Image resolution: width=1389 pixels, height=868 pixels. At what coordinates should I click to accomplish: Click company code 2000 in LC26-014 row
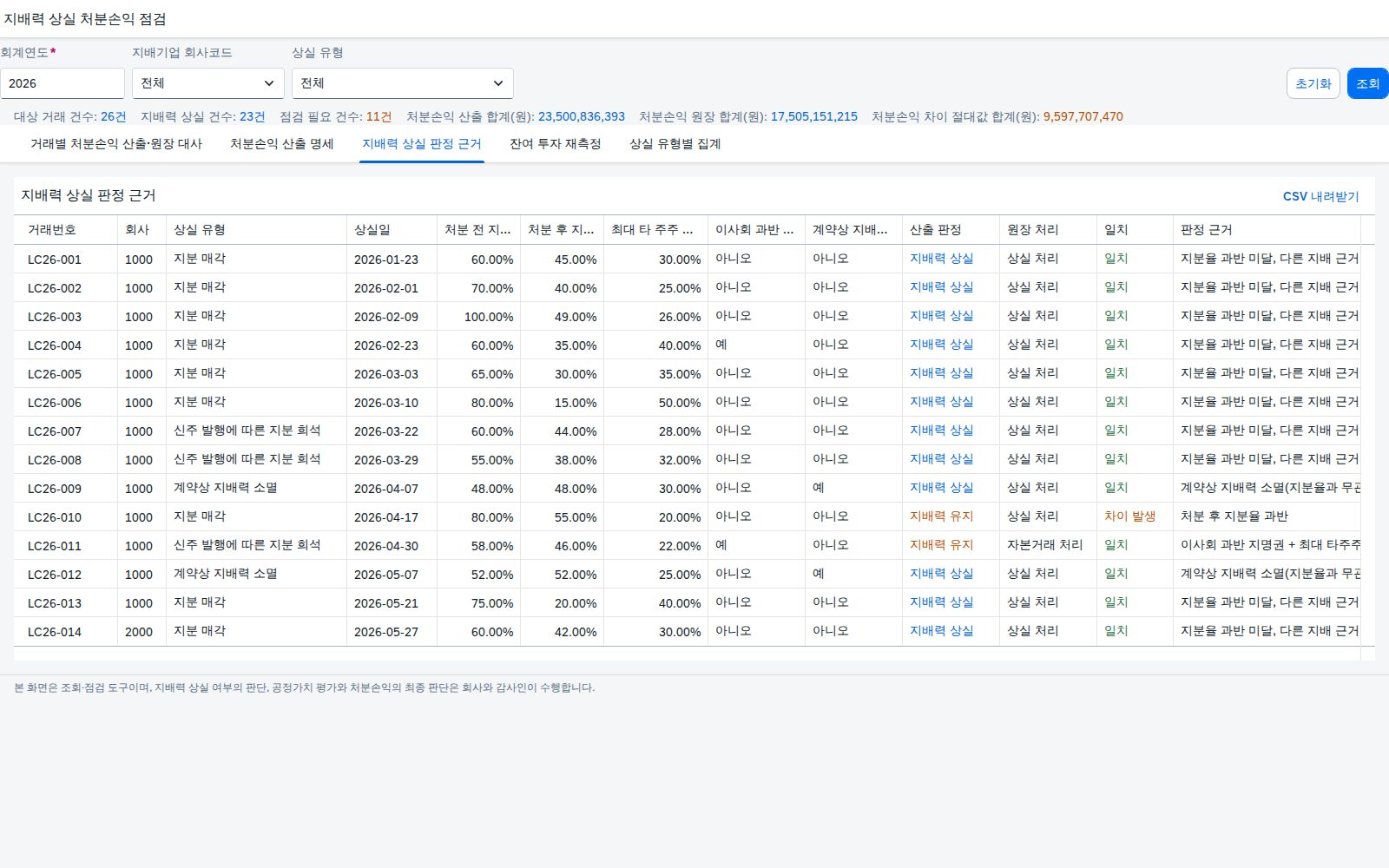139,632
